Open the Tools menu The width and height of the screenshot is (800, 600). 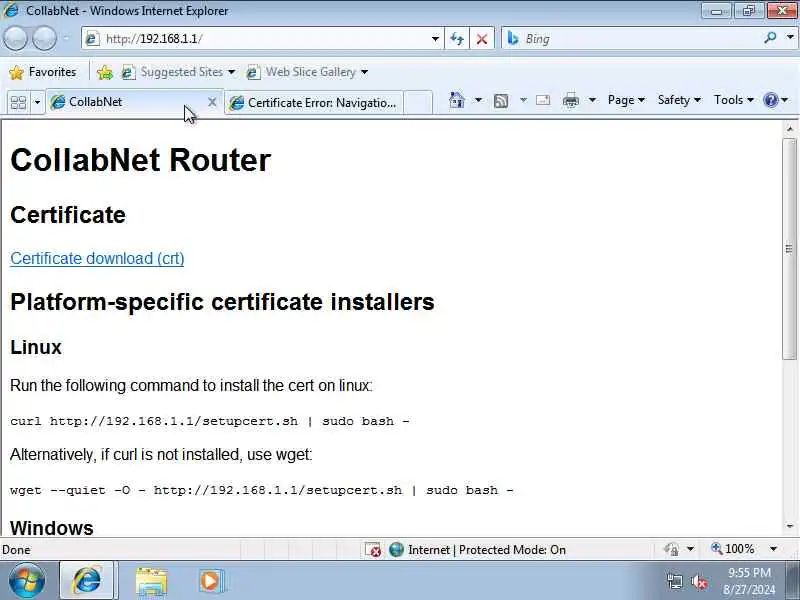pos(734,100)
